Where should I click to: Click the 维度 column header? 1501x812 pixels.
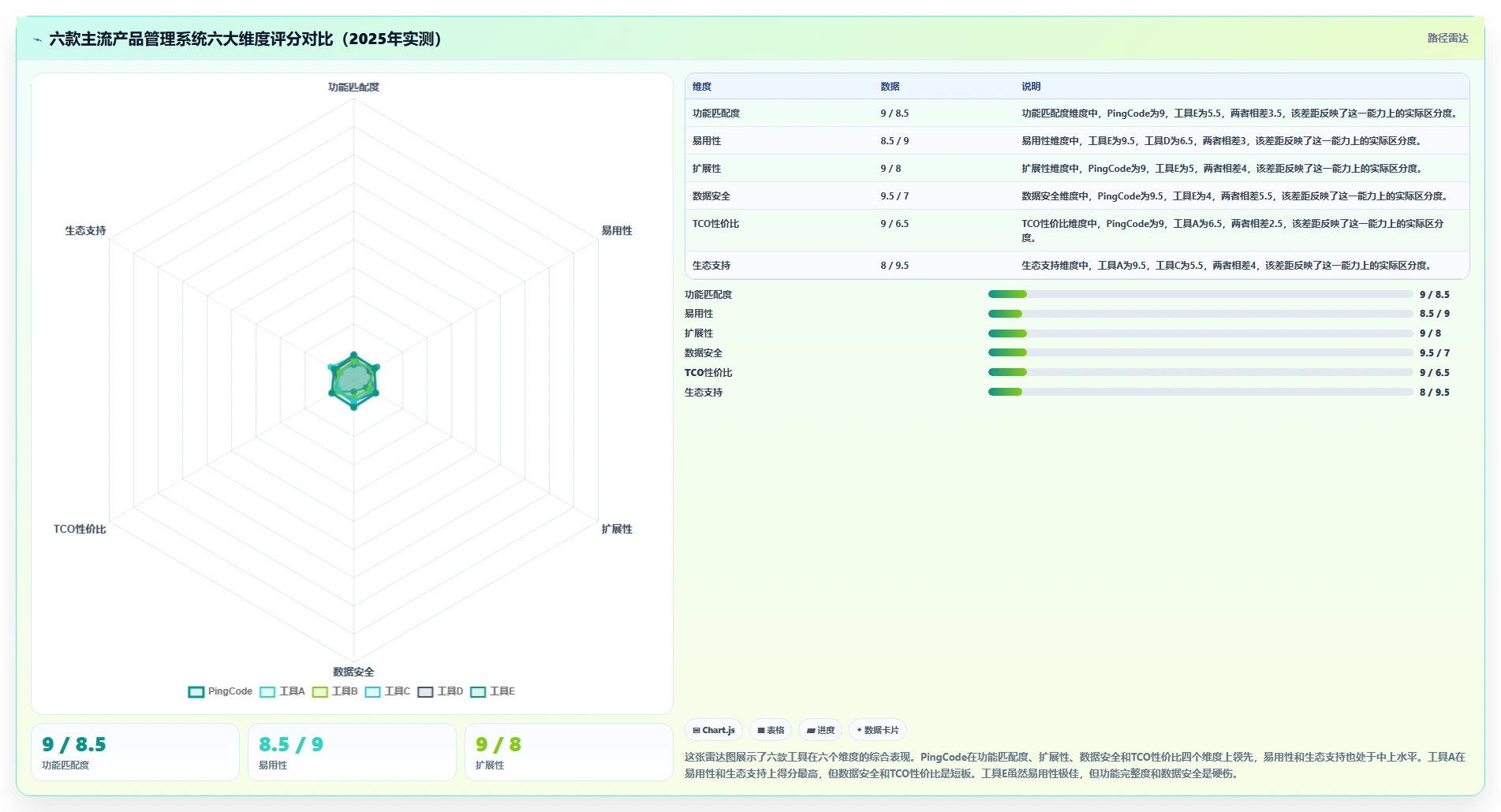tap(702, 87)
